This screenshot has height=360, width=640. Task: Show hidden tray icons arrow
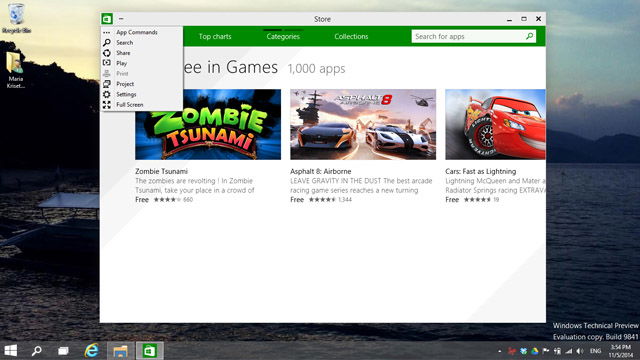[500, 351]
